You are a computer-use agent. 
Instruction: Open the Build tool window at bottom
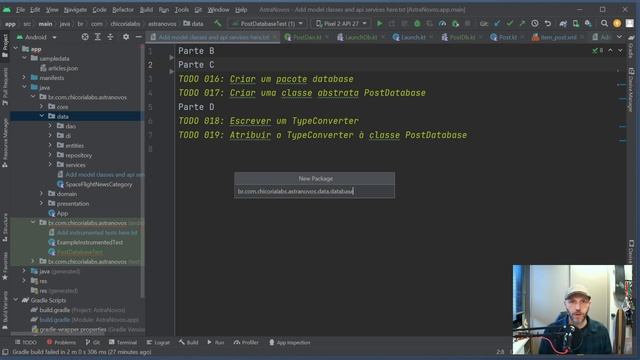(x=189, y=342)
